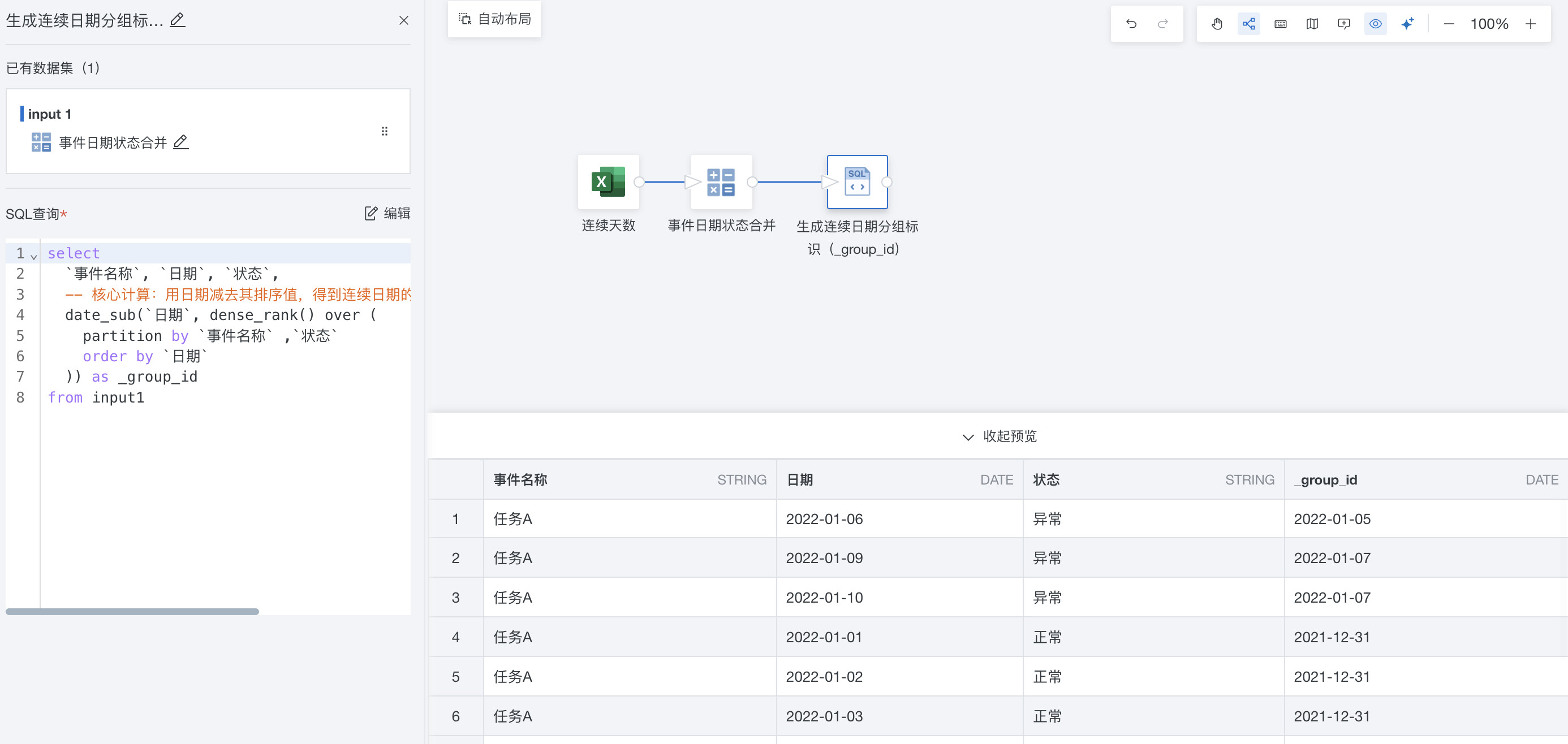Open the keyboard shortcuts icon
Viewport: 1568px width, 744px height.
[1280, 24]
